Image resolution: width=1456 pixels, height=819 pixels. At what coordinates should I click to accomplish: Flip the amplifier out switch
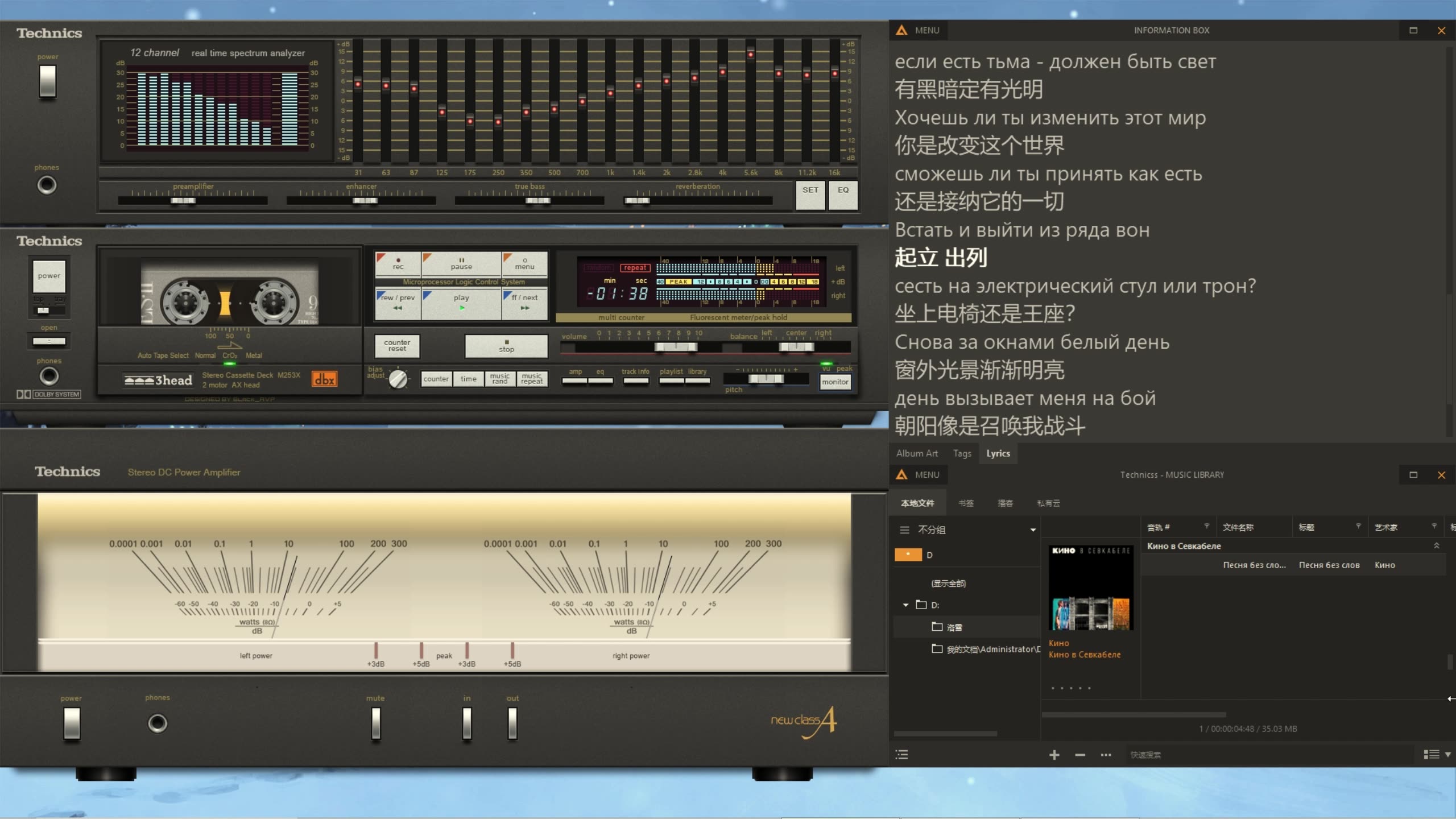(x=512, y=723)
